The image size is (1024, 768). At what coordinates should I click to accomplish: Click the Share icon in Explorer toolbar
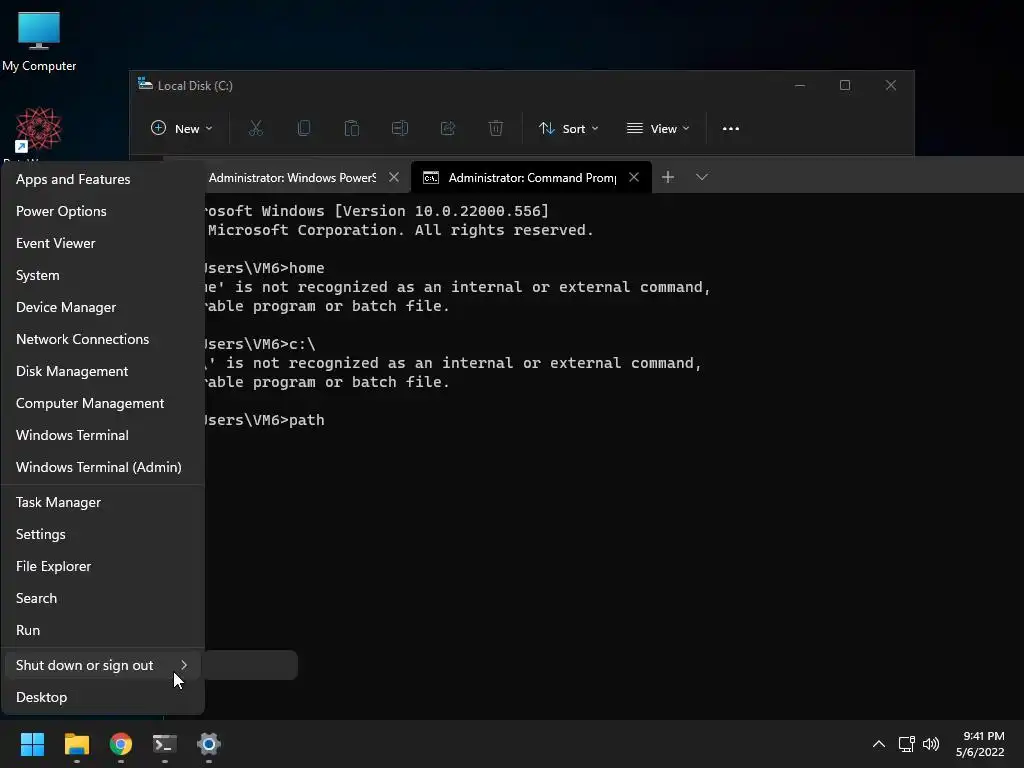[447, 129]
